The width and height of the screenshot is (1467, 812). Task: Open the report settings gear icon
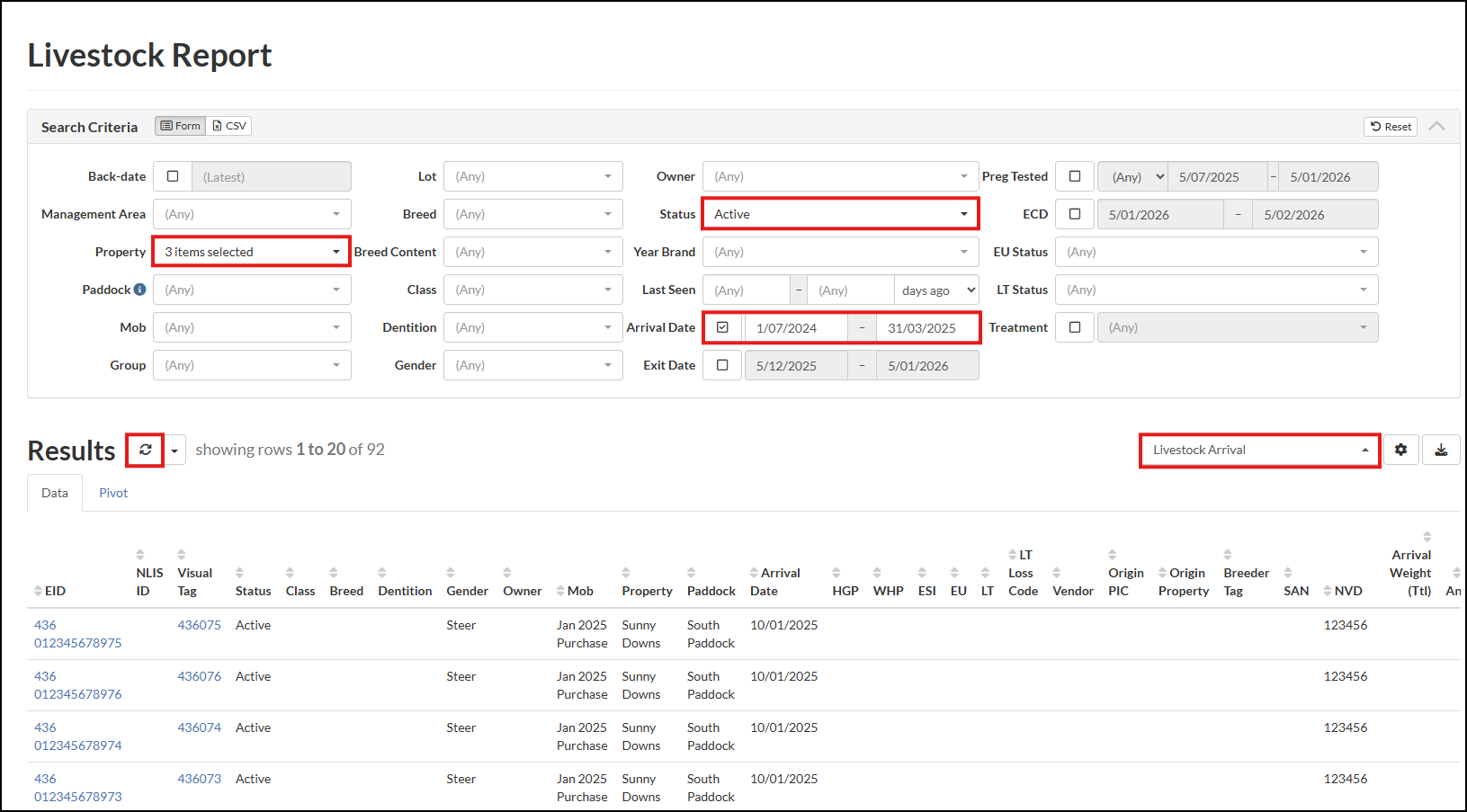click(1400, 450)
